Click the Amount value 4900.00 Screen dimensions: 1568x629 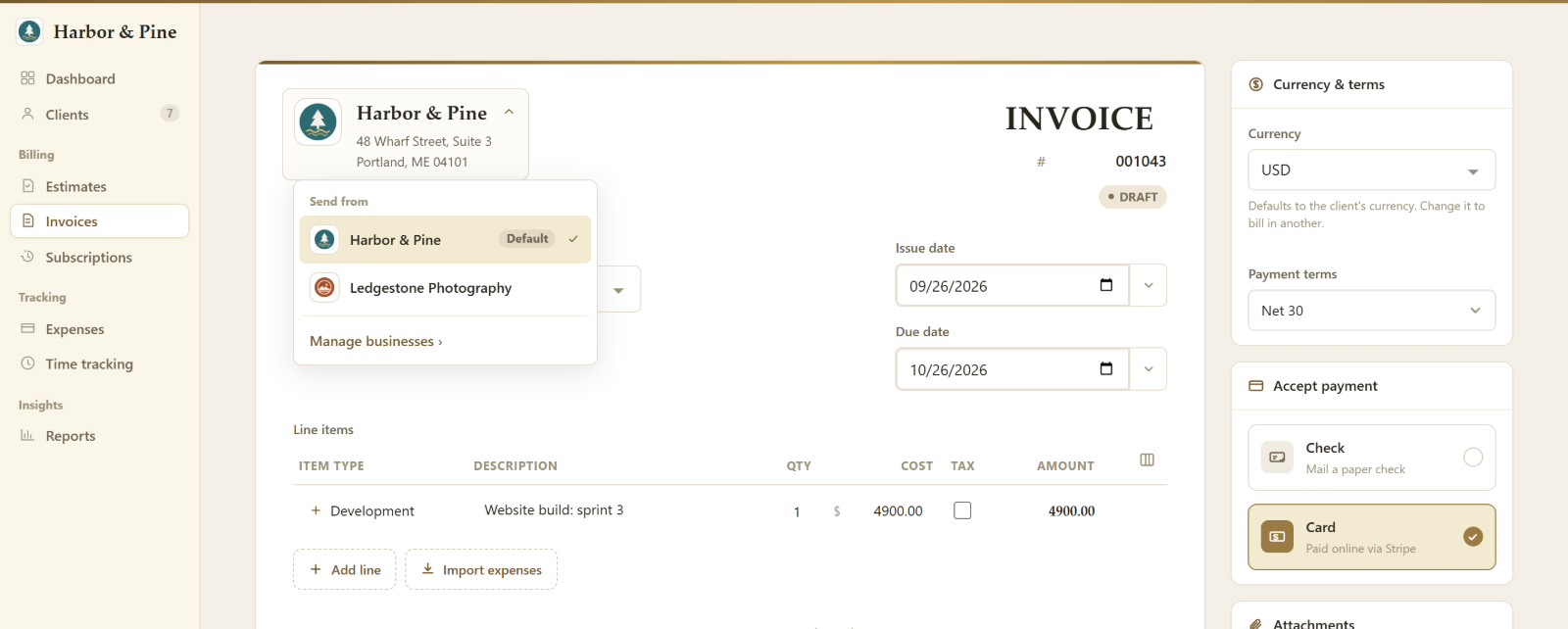(x=1071, y=510)
